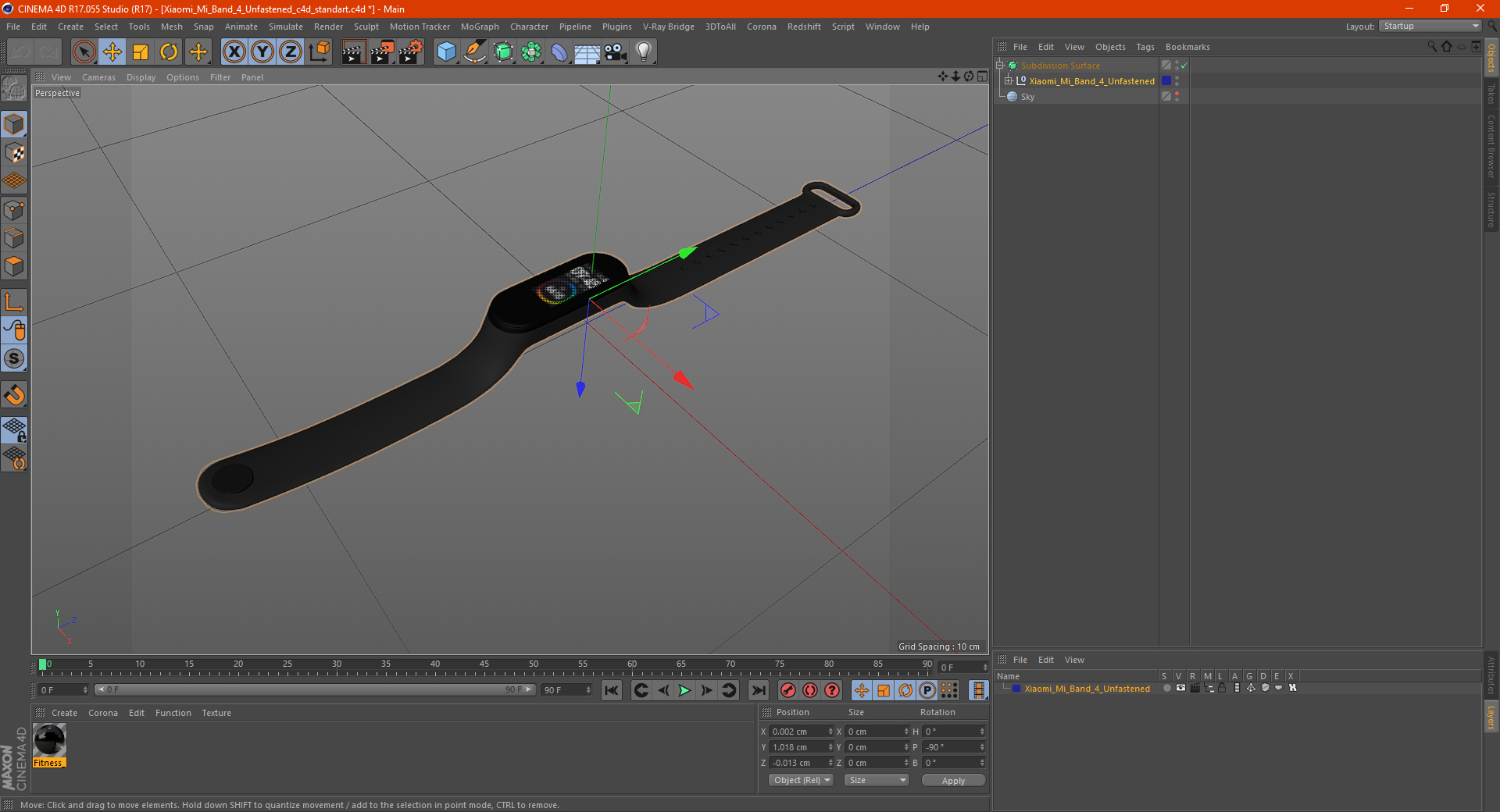Screen dimensions: 1500x812
Task: Click the Apply button in coordinates
Action: tap(953, 781)
